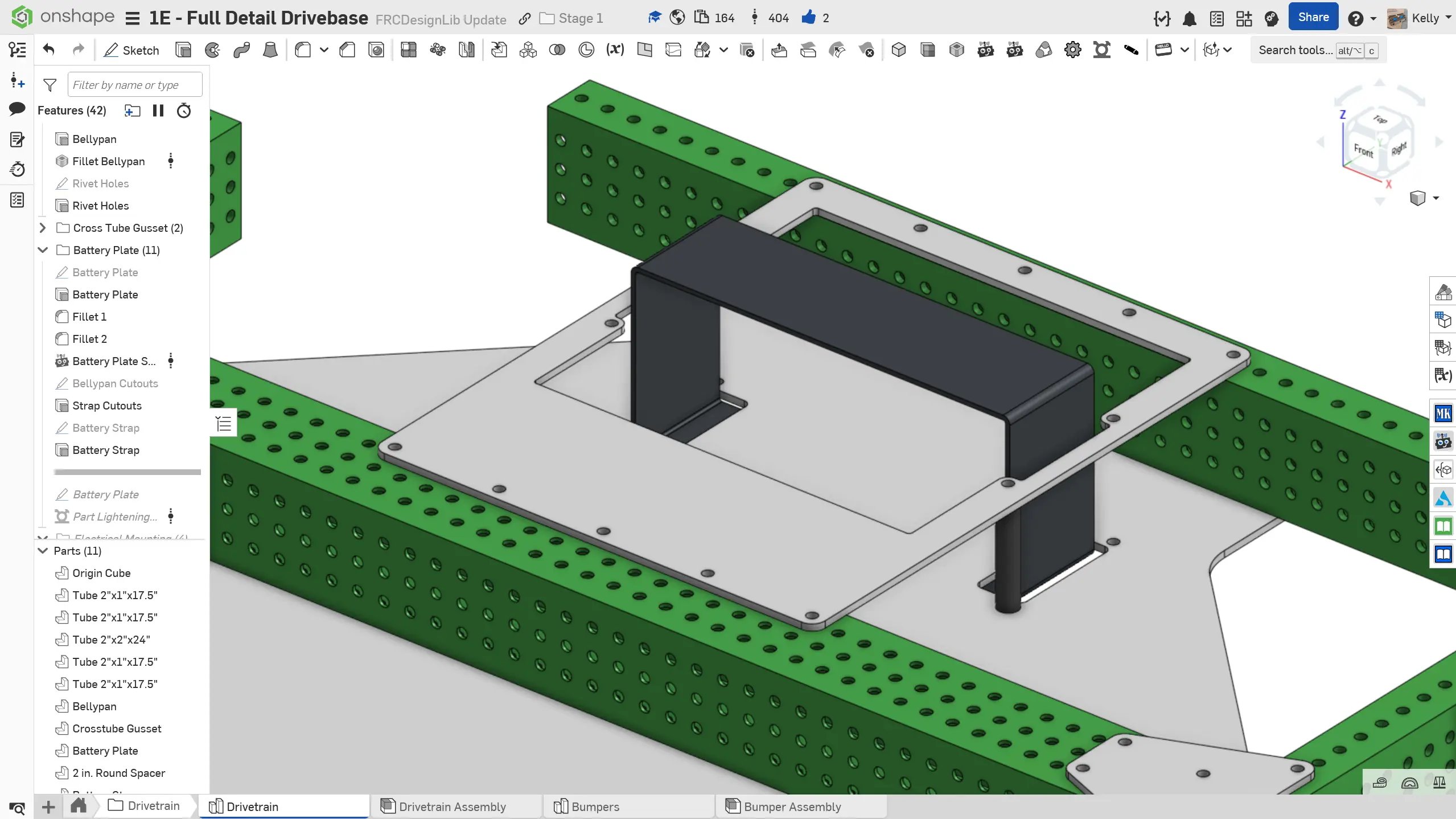1456x819 pixels.
Task: Collapse the Parts list
Action: pyautogui.click(x=43, y=551)
